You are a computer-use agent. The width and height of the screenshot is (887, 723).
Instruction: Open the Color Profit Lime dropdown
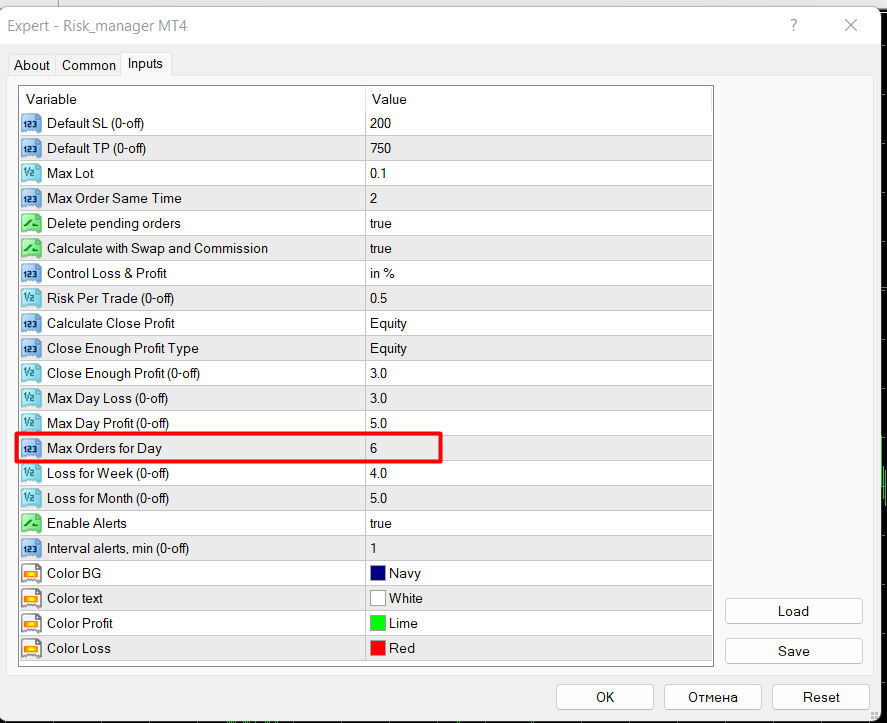point(539,623)
